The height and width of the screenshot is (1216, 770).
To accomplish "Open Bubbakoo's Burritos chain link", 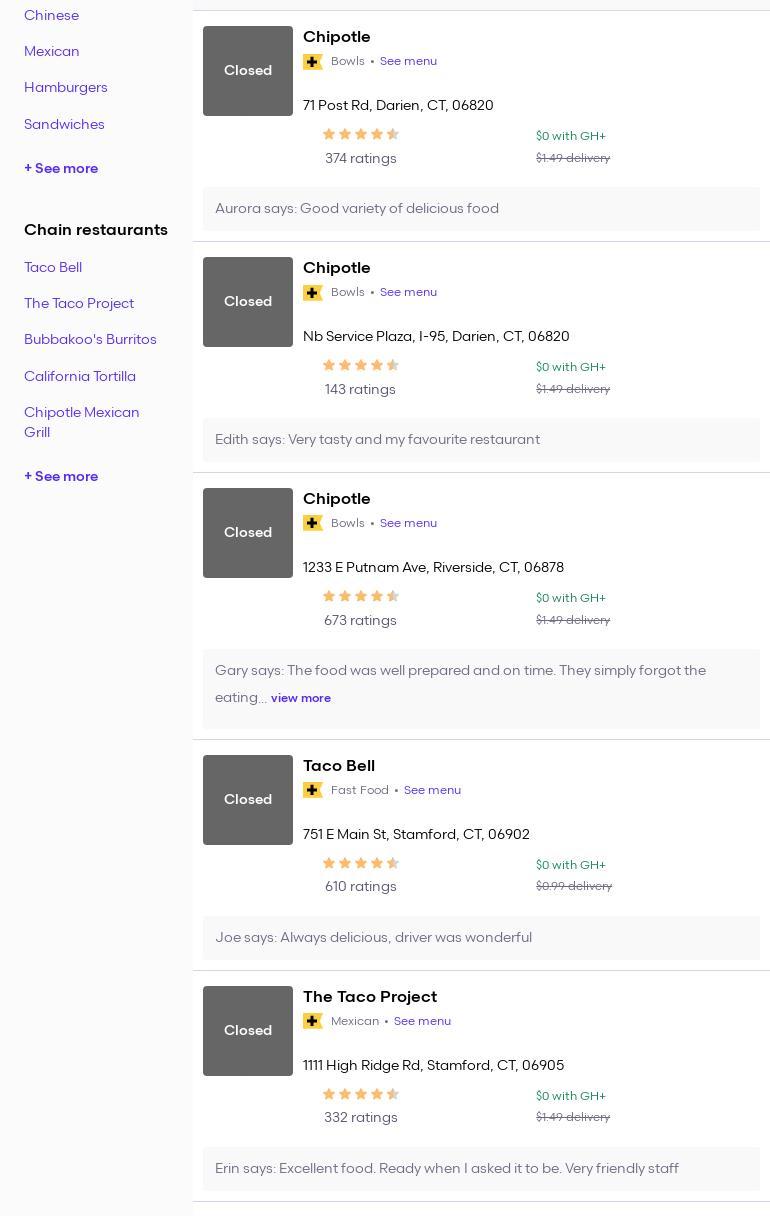I will point(90,339).
